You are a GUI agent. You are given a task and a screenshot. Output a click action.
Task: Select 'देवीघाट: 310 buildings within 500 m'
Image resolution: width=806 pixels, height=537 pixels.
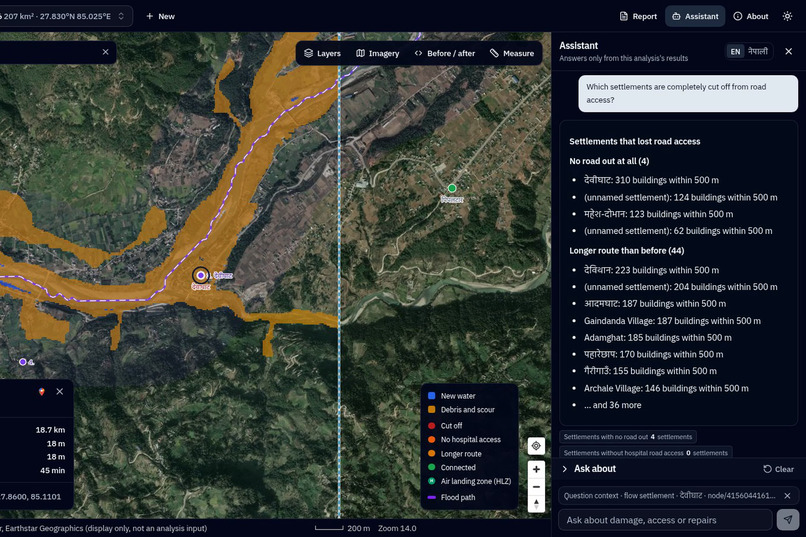tap(651, 180)
